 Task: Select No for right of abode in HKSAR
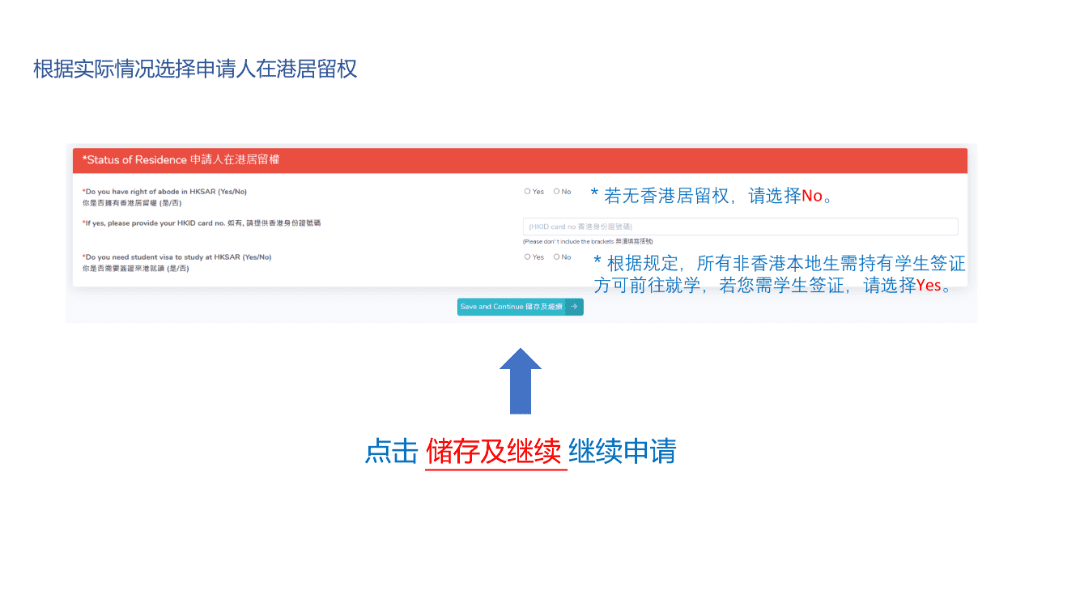point(557,192)
